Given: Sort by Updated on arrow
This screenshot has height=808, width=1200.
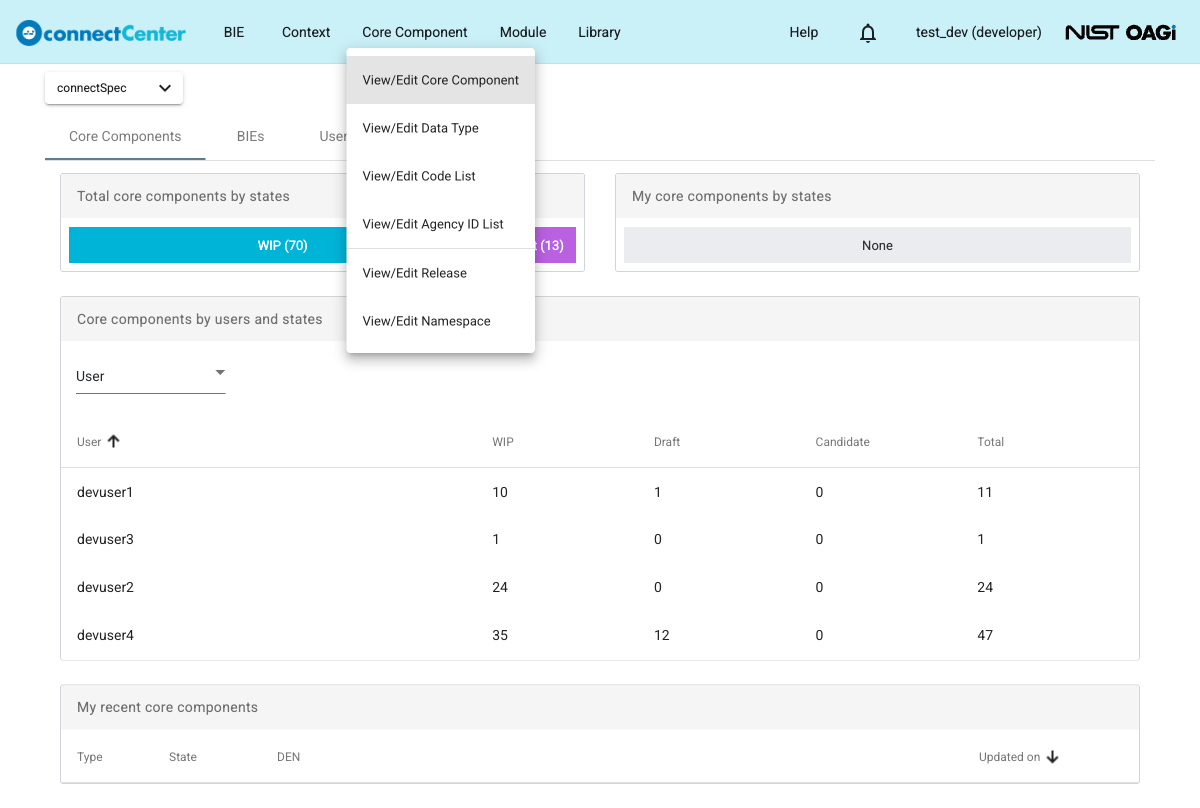Looking at the screenshot, I should pyautogui.click(x=1052, y=757).
